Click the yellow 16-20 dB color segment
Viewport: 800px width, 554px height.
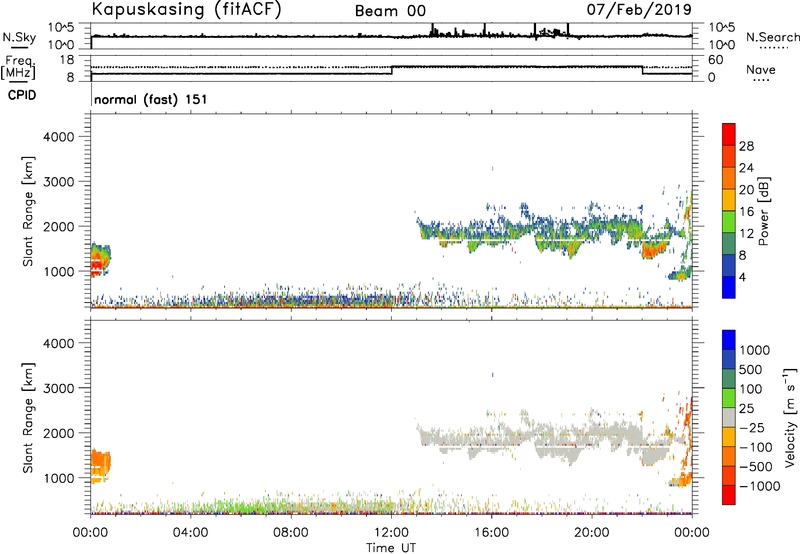click(x=729, y=199)
